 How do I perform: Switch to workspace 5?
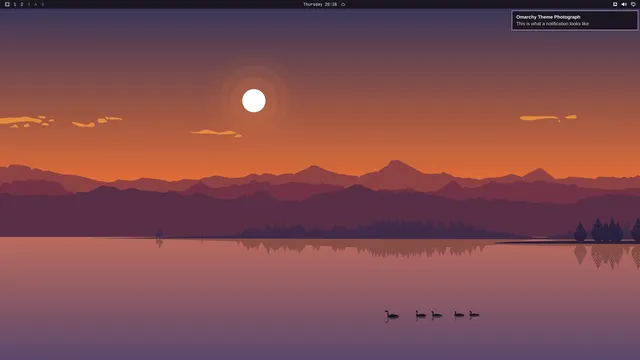click(x=42, y=4)
